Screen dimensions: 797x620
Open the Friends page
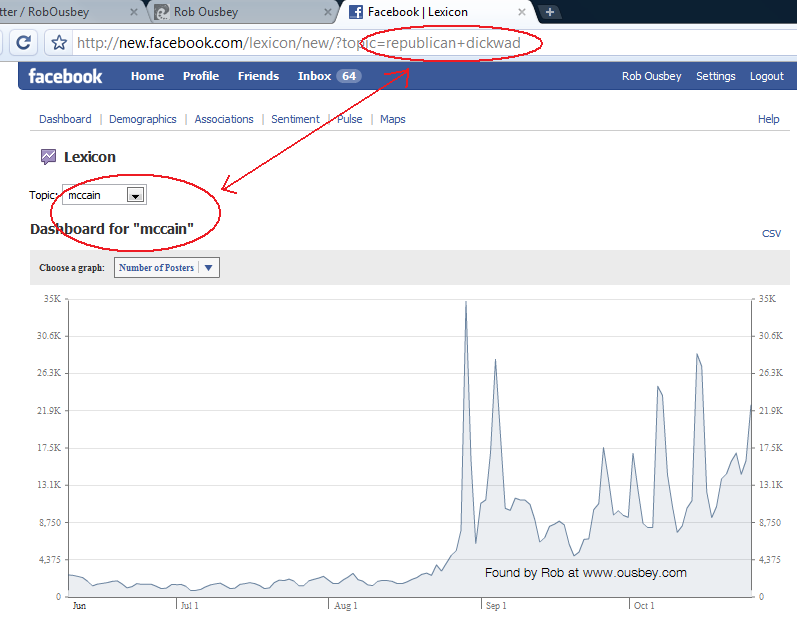(x=258, y=76)
